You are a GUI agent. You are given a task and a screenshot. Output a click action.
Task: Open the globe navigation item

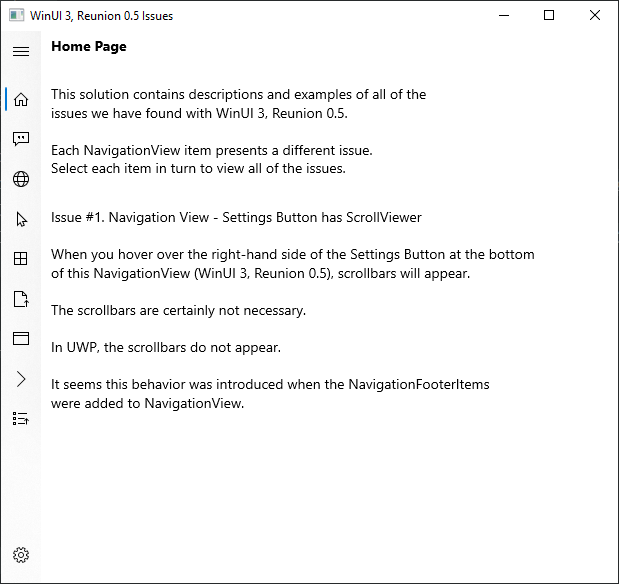pos(21,179)
